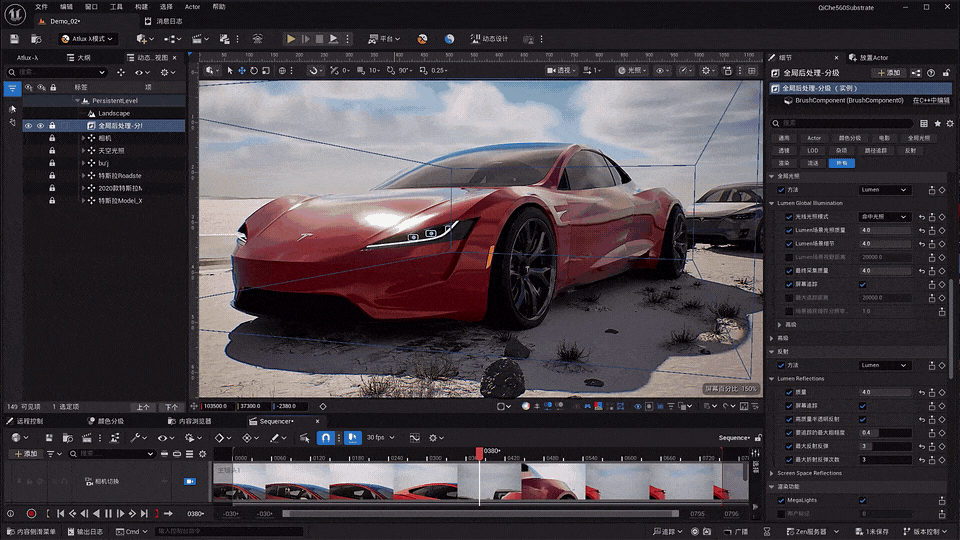Open the 平台 platforms dropdown
The image size is (960, 540).
(384, 39)
